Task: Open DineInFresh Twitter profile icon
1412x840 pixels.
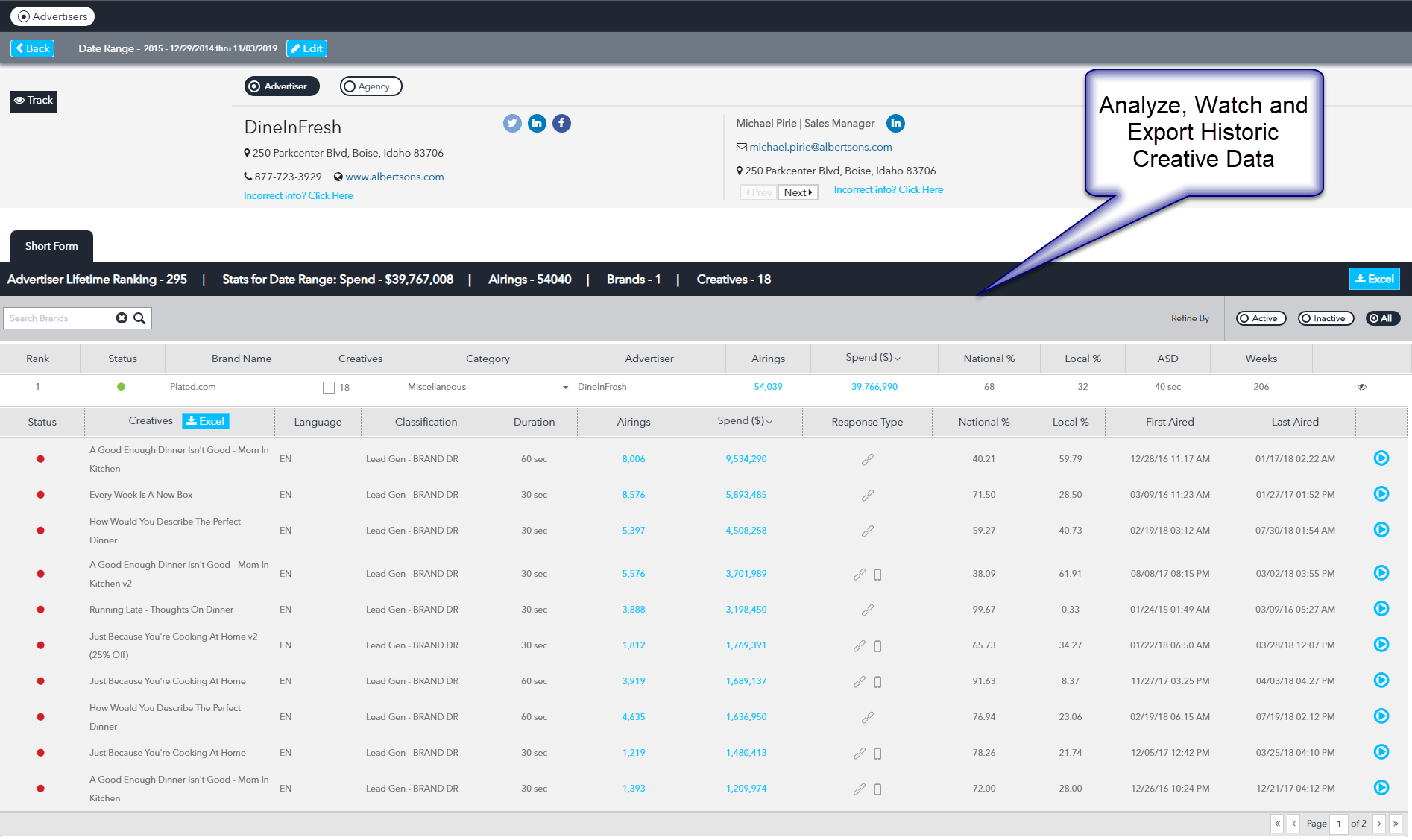Action: (512, 124)
